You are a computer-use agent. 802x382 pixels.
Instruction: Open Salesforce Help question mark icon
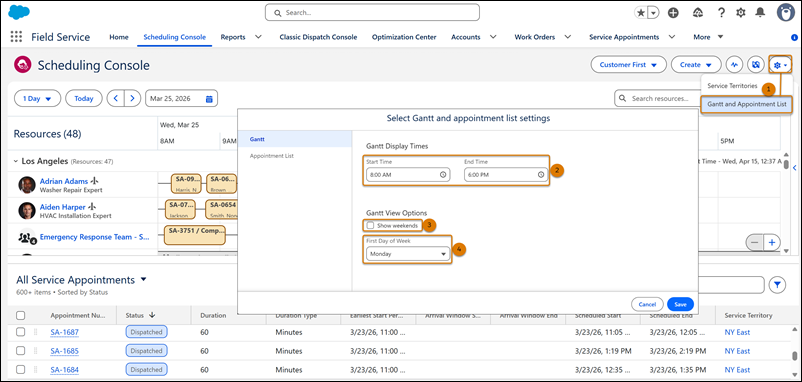click(721, 13)
